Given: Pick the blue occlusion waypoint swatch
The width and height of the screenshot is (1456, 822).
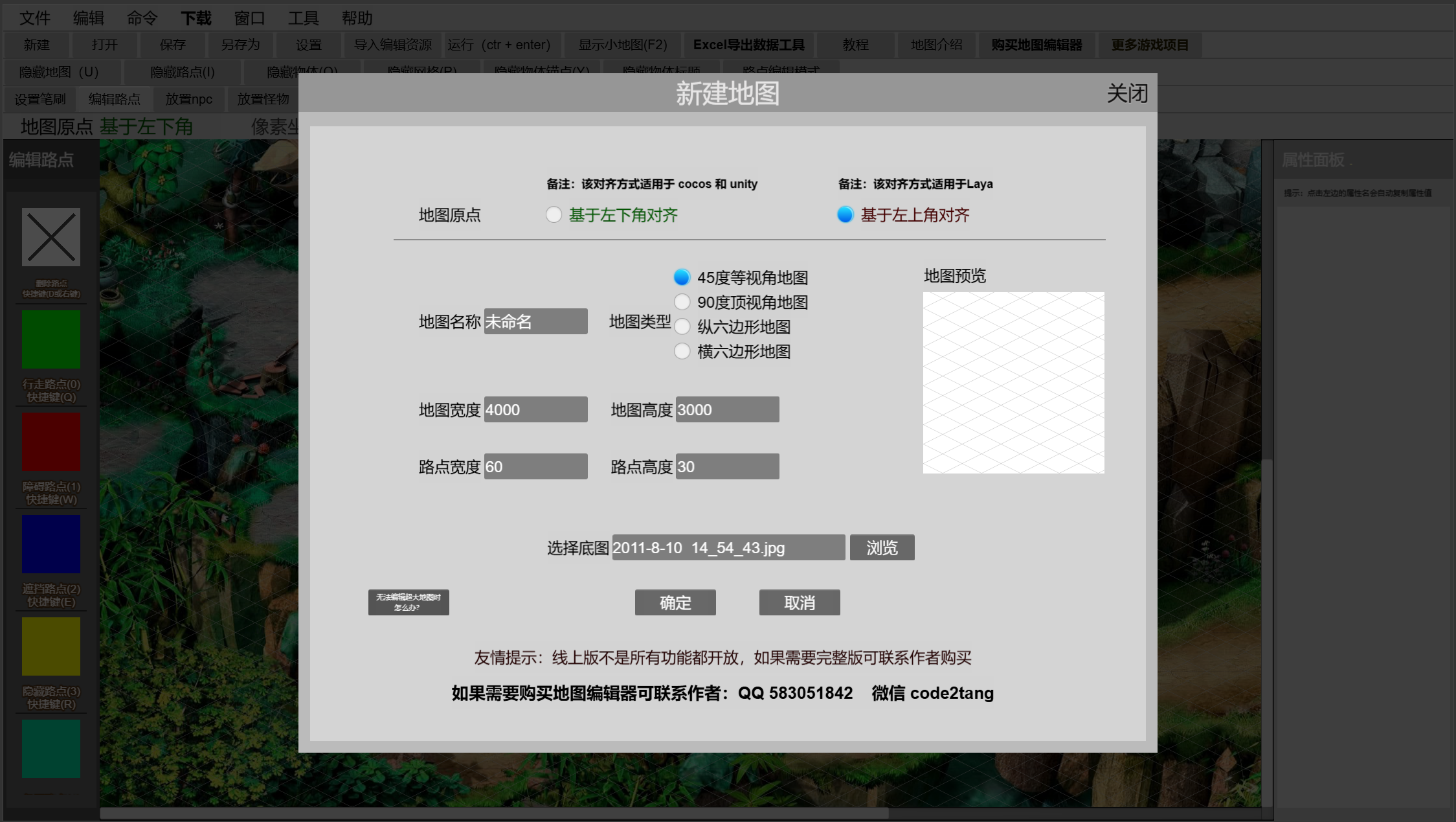Looking at the screenshot, I should pos(51,544).
